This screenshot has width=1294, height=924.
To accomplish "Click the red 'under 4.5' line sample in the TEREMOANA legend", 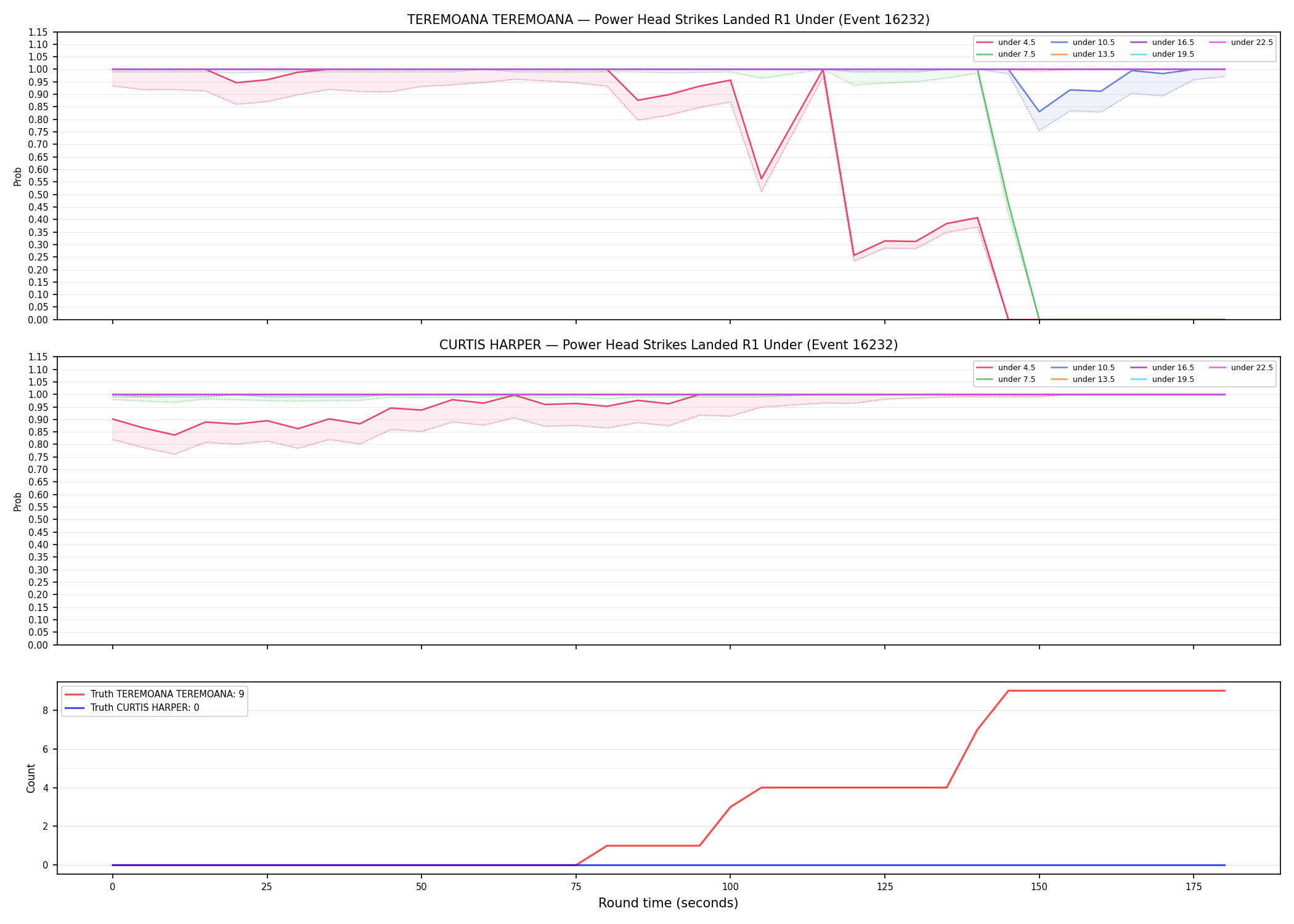I will [985, 43].
